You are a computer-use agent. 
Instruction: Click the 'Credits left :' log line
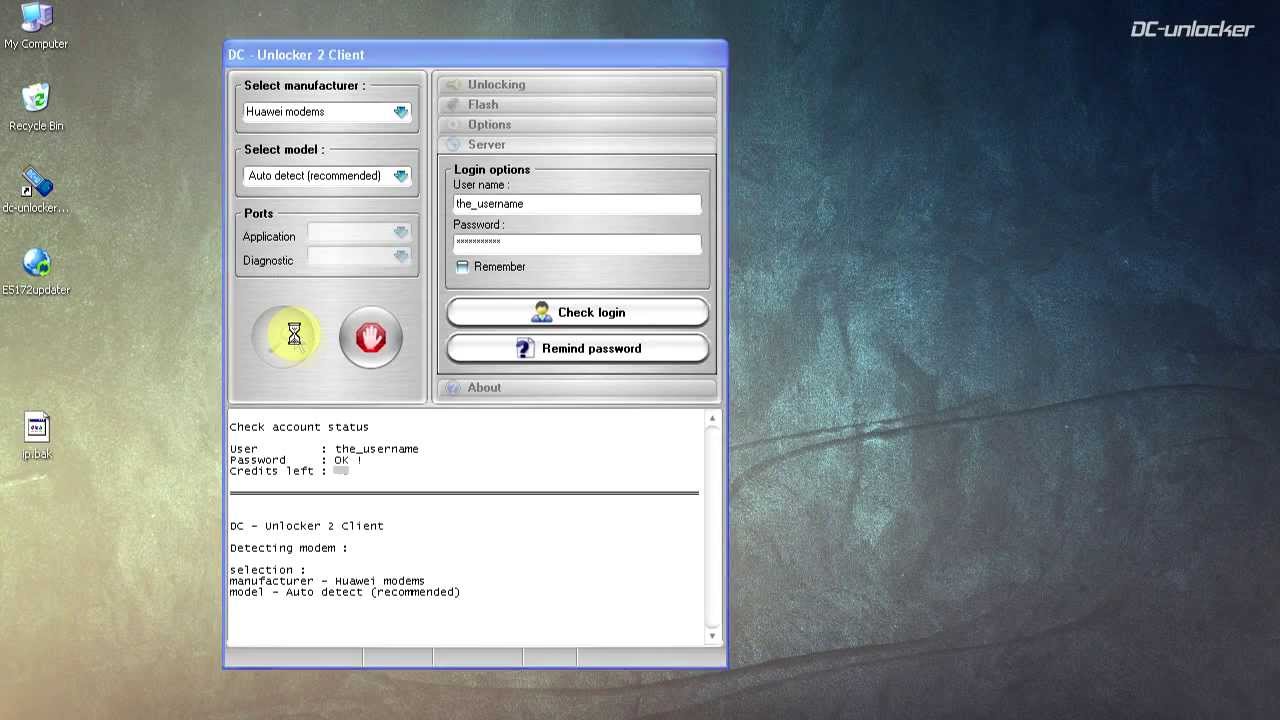click(x=289, y=471)
